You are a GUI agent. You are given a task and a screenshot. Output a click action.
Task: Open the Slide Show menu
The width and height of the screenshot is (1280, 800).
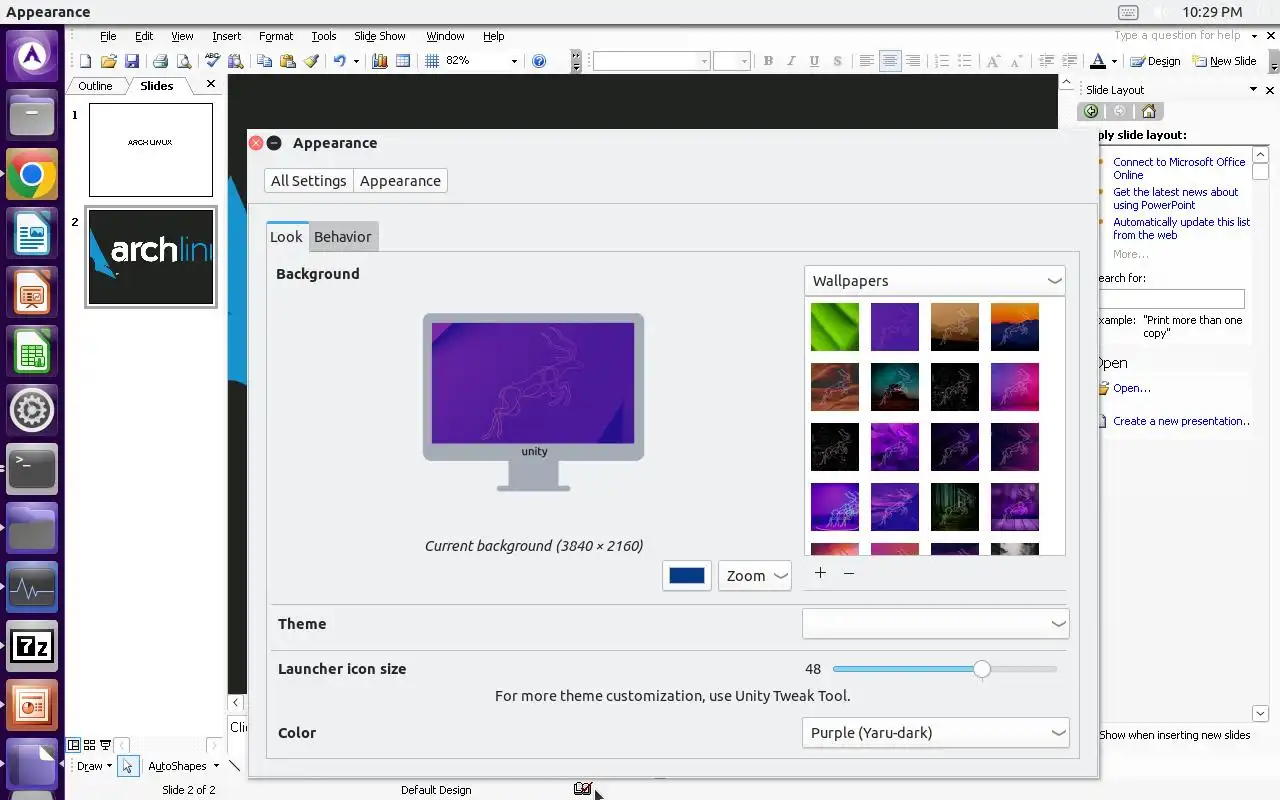click(x=380, y=36)
